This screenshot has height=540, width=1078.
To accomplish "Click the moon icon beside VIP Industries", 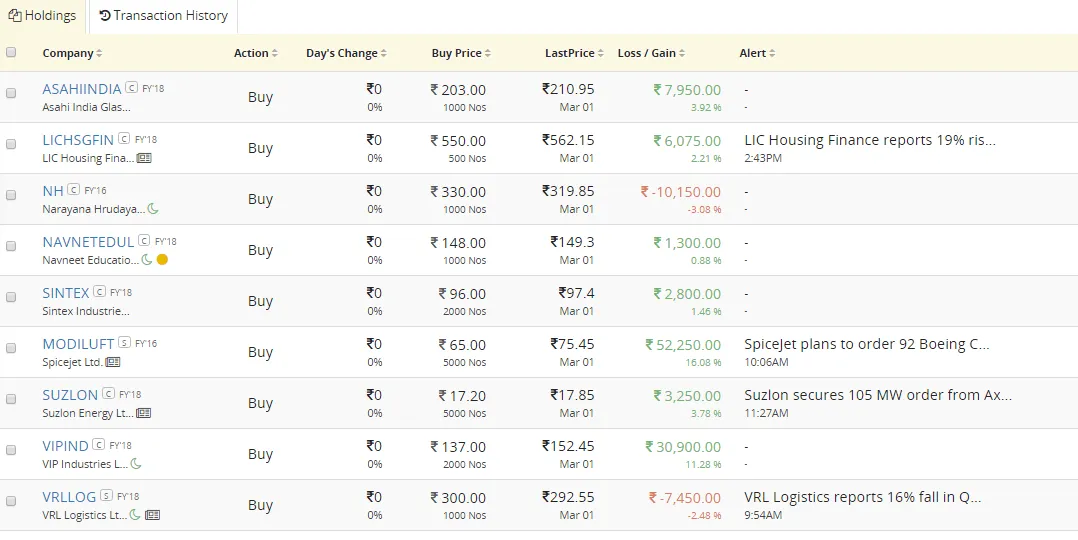I will coord(136,464).
